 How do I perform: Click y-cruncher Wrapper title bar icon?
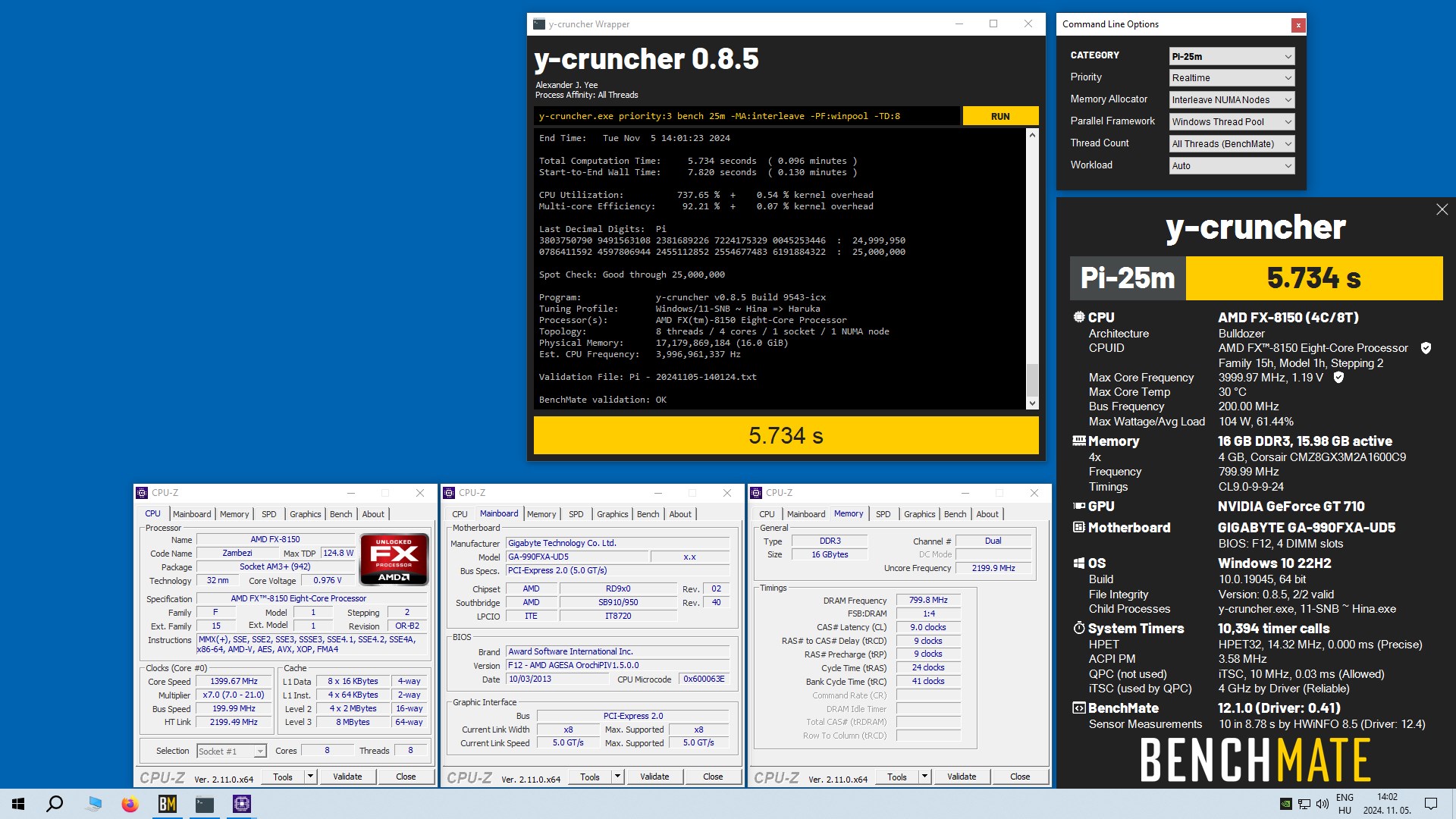[x=539, y=24]
